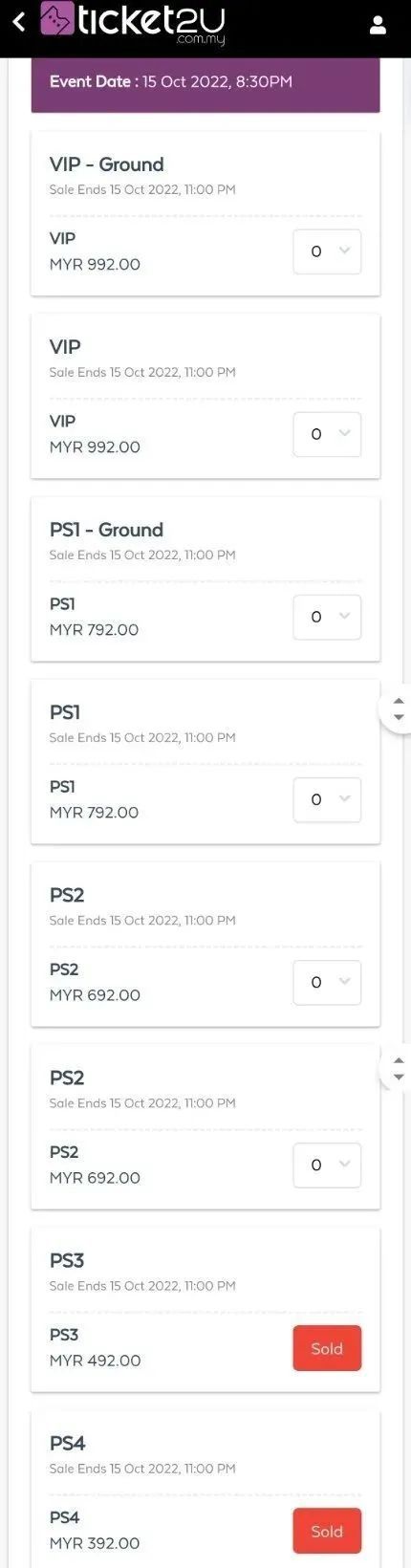Open the user account profile icon

coord(378,25)
